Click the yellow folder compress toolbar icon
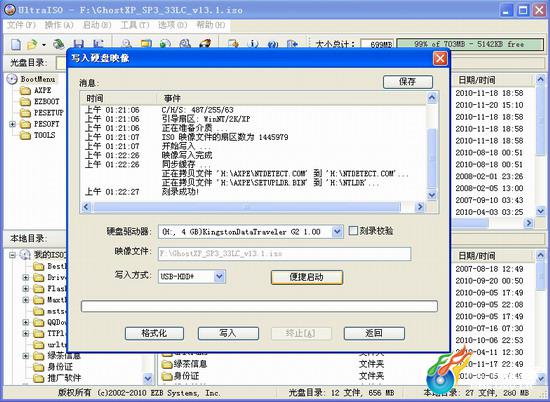 coord(146,44)
